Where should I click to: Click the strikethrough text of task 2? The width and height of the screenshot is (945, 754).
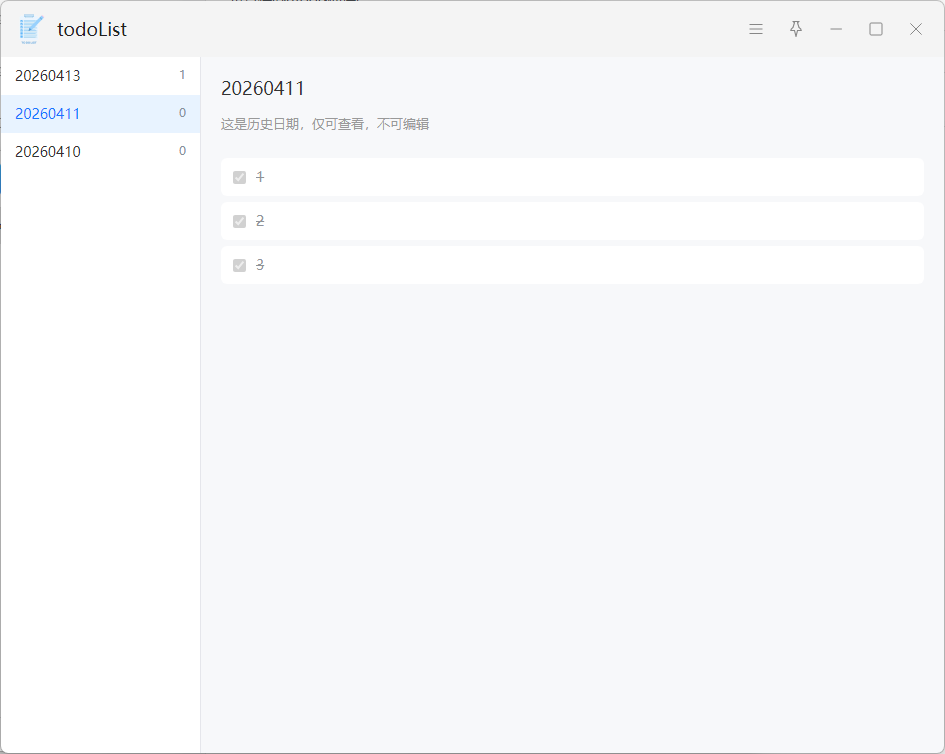tap(260, 221)
